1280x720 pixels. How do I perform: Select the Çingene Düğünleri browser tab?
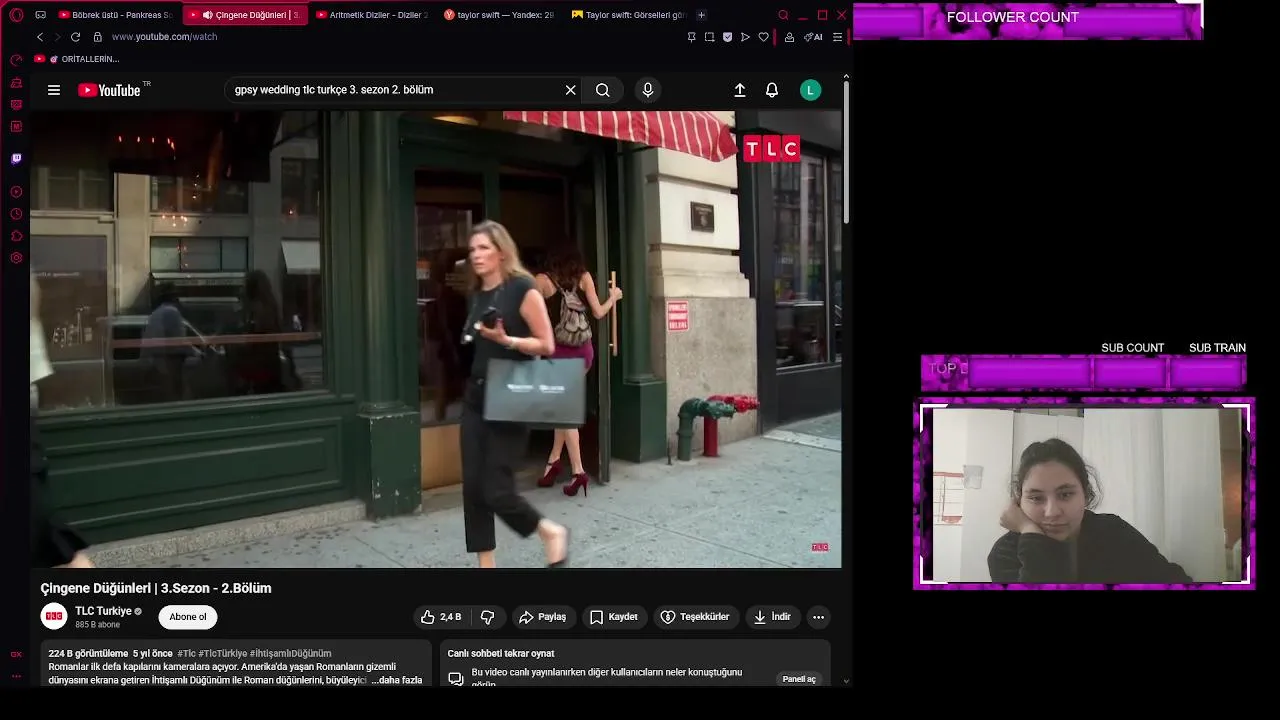pyautogui.click(x=245, y=15)
